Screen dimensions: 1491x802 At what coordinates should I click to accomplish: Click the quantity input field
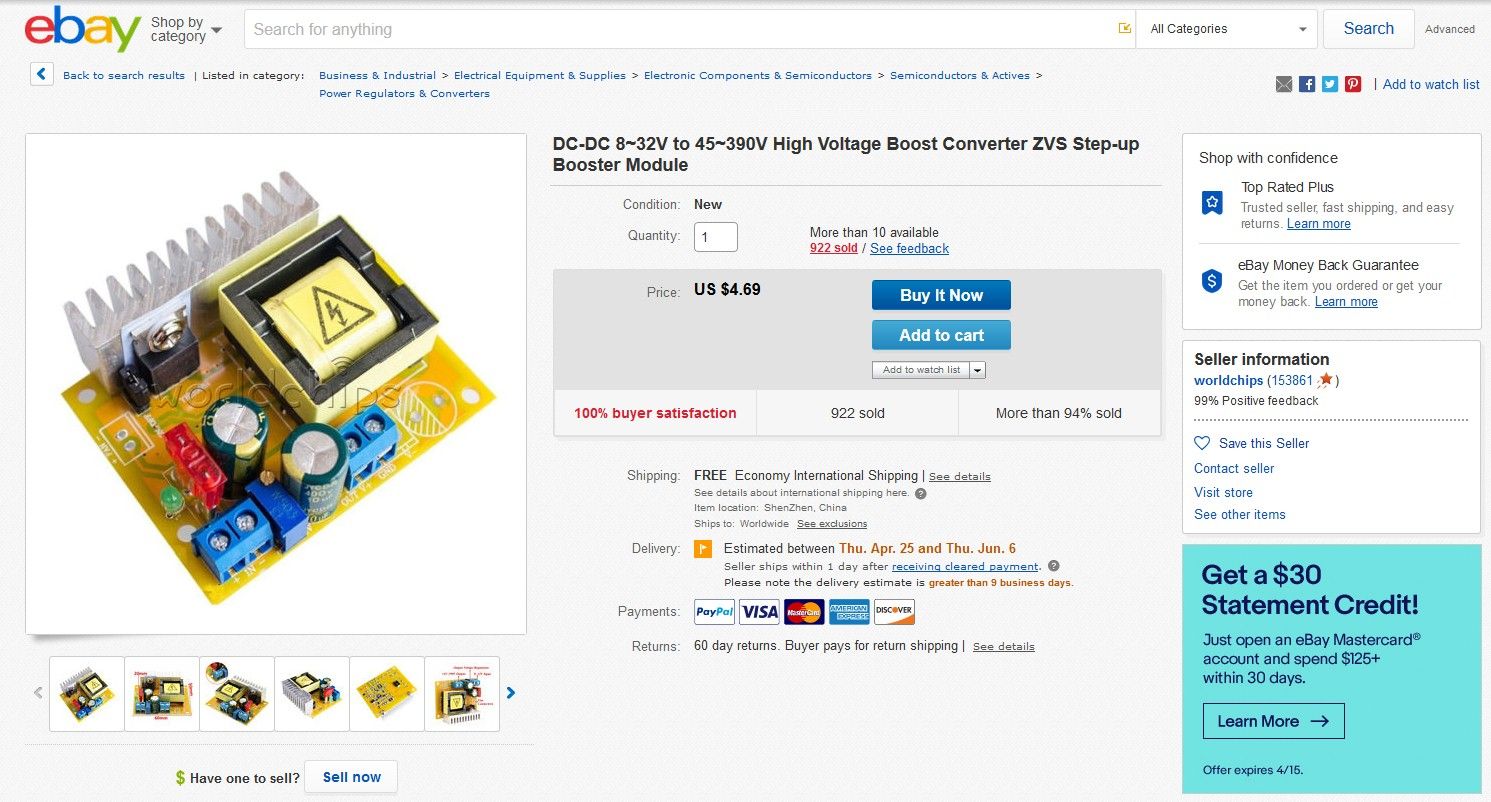point(715,237)
